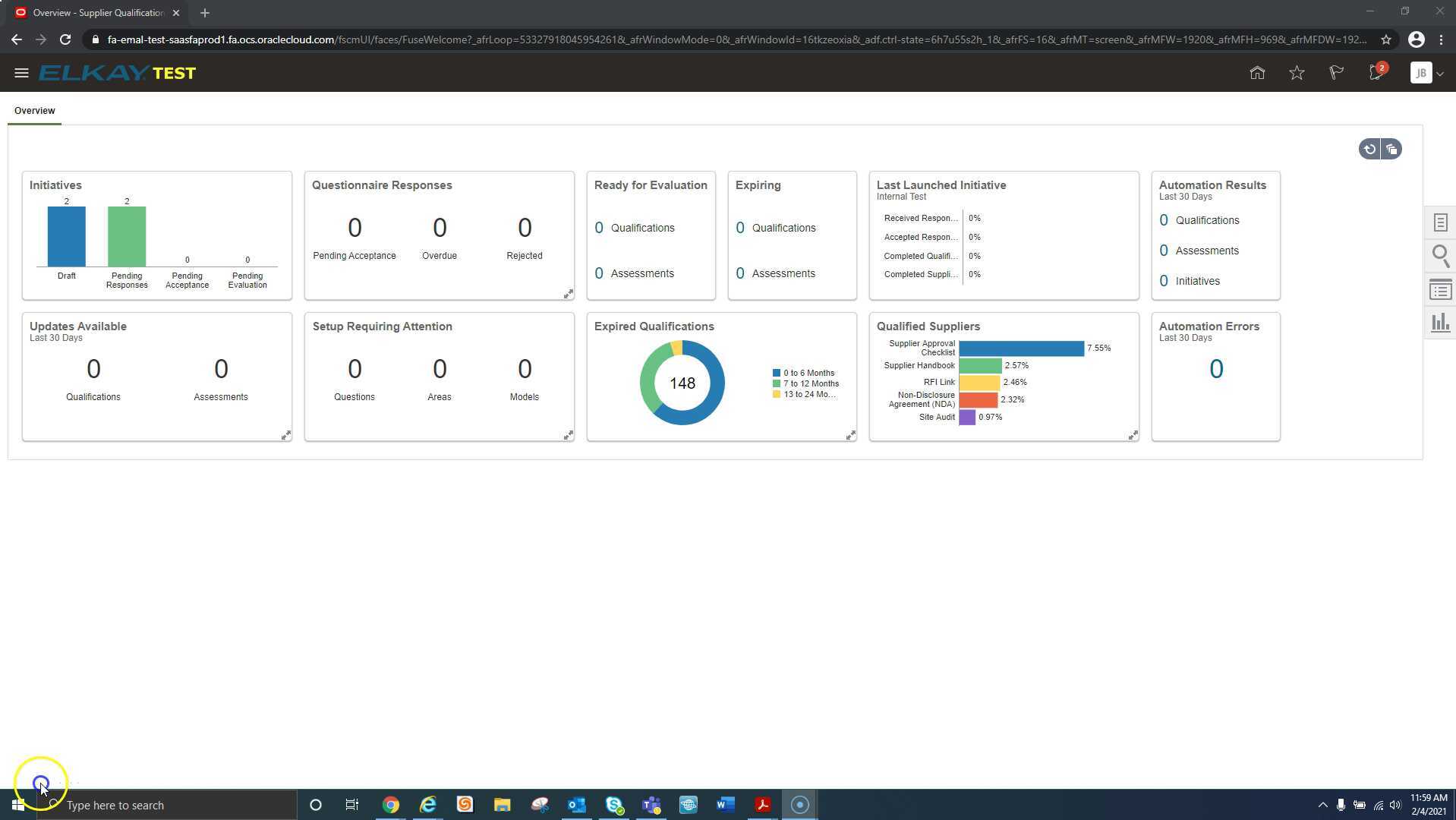
Task: Open the infolet repository icon
Action: 1391,149
